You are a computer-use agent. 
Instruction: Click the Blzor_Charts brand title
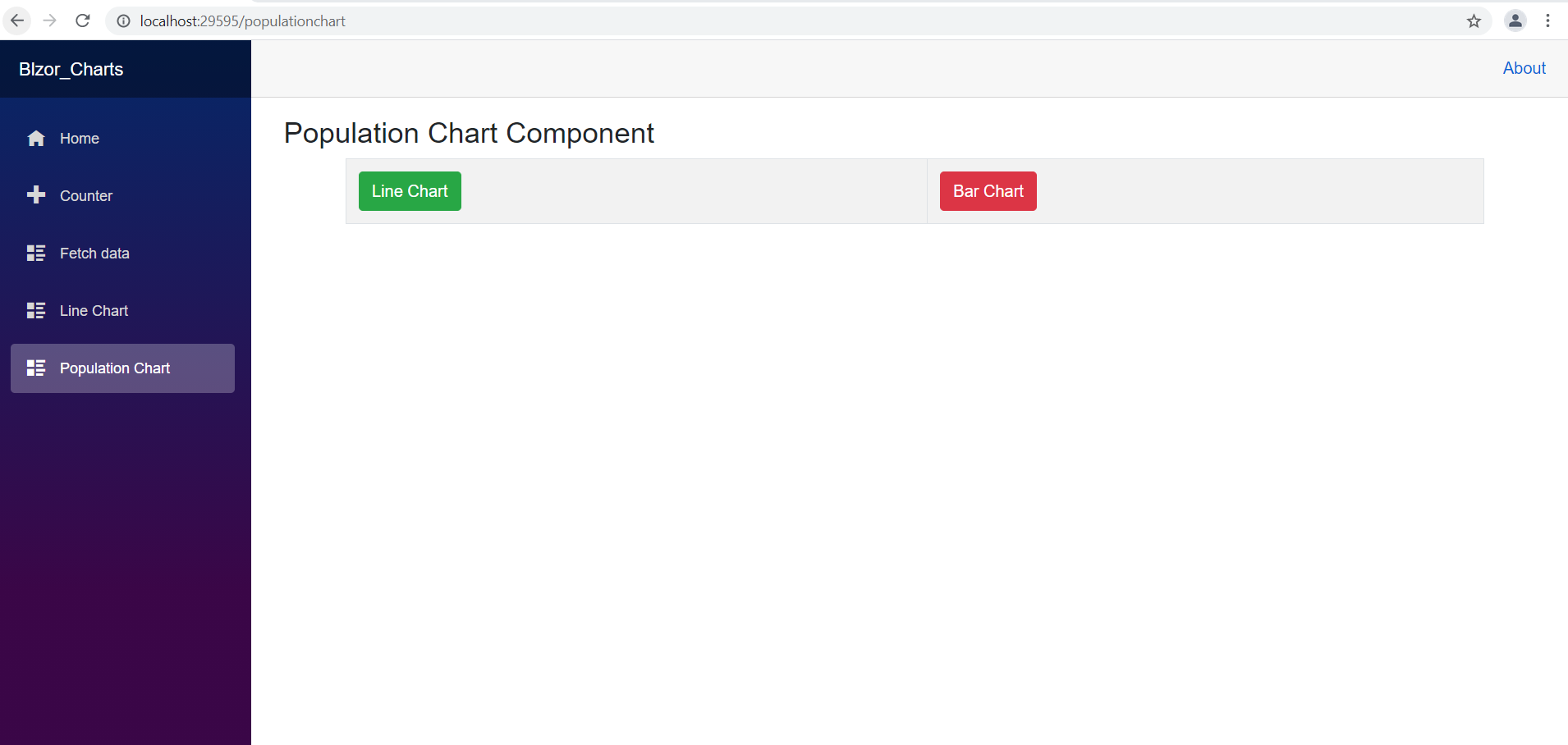(71, 69)
